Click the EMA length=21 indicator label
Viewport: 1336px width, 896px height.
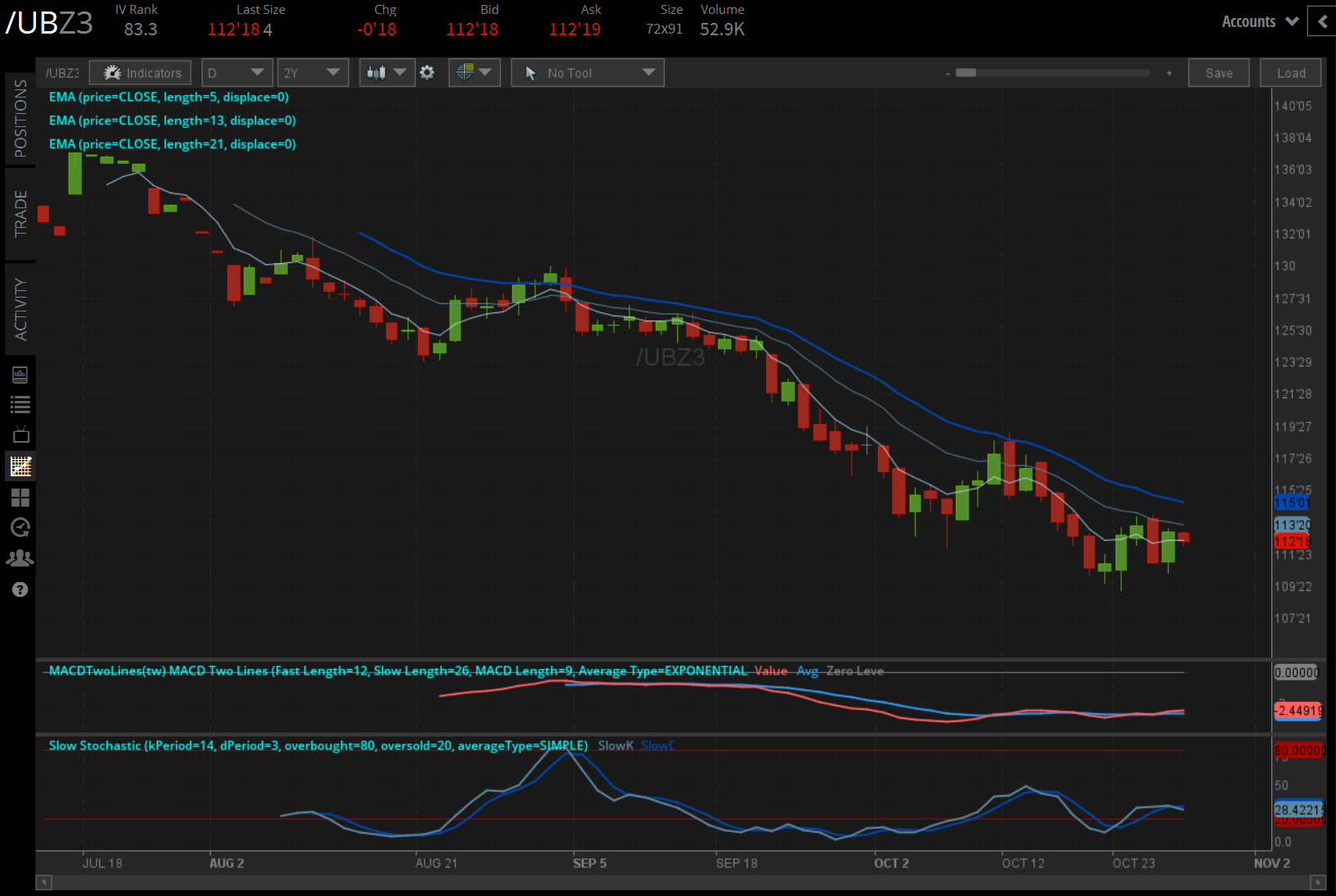[172, 144]
